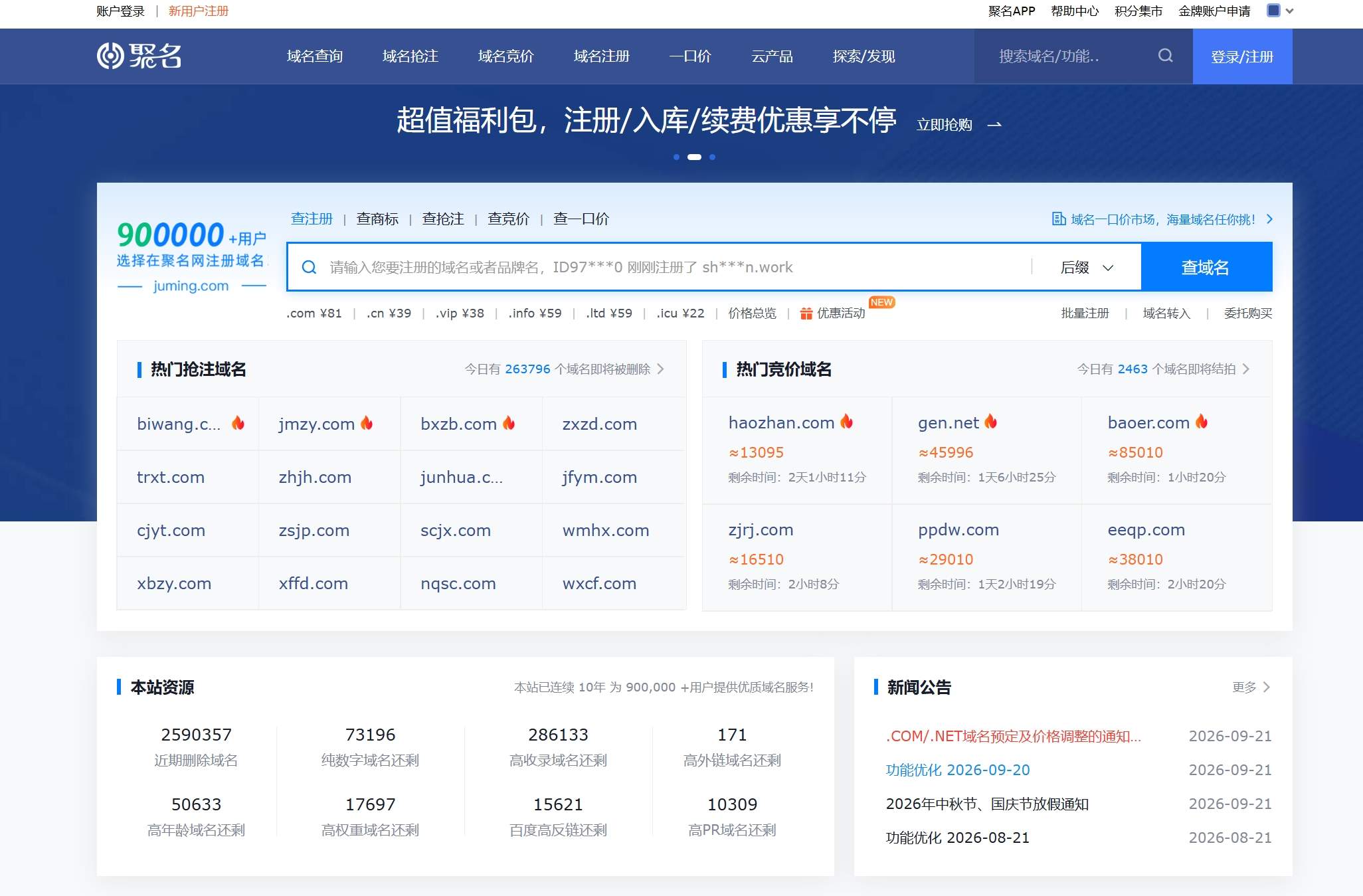Viewport: 1363px width, 896px height.
Task: Open 功能优化 2026-09-20 news item
Action: [958, 770]
